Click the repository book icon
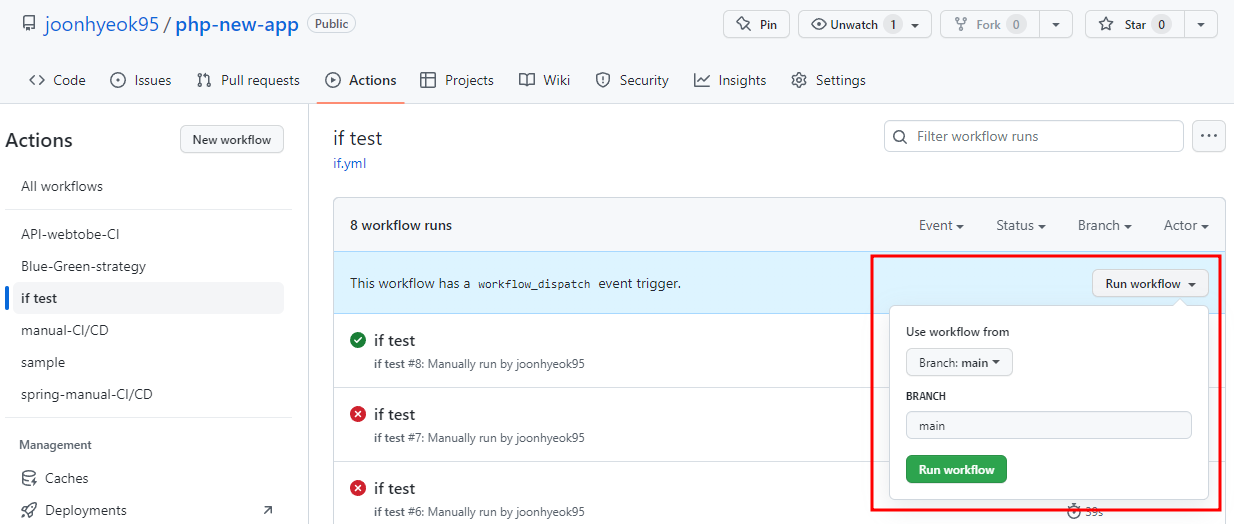The image size is (1234, 524). pyautogui.click(x=28, y=25)
